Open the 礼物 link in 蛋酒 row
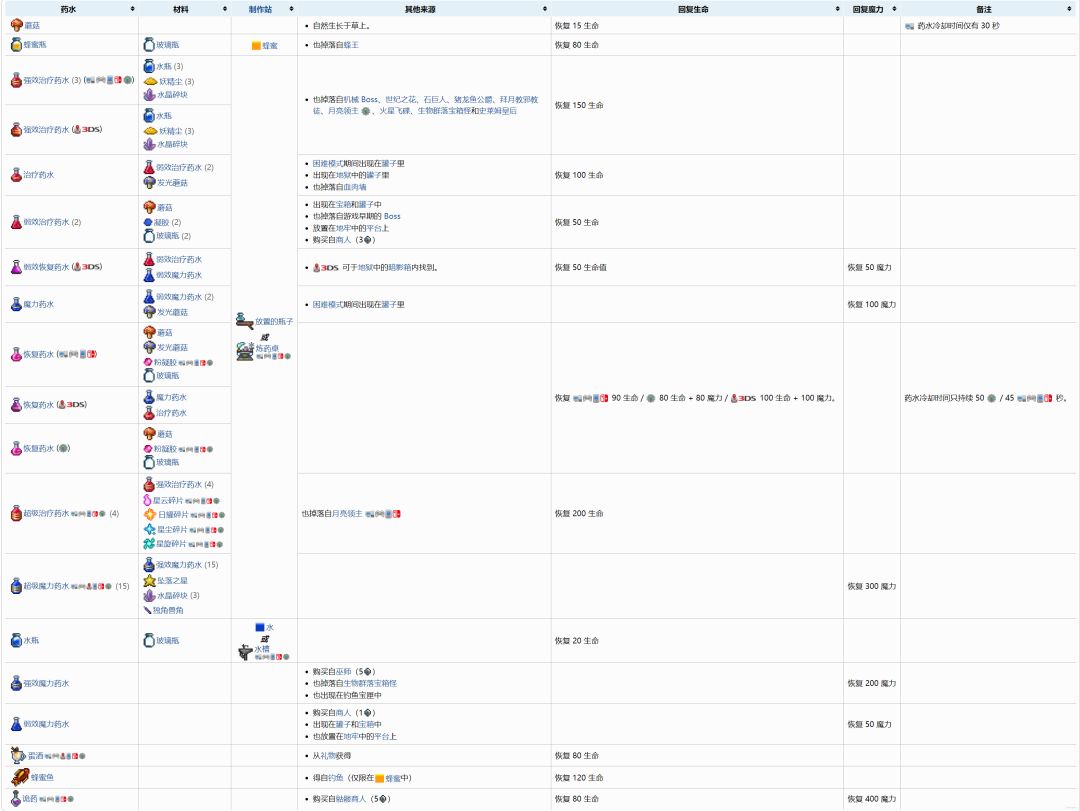This screenshot has width=1080, height=811. point(327,755)
